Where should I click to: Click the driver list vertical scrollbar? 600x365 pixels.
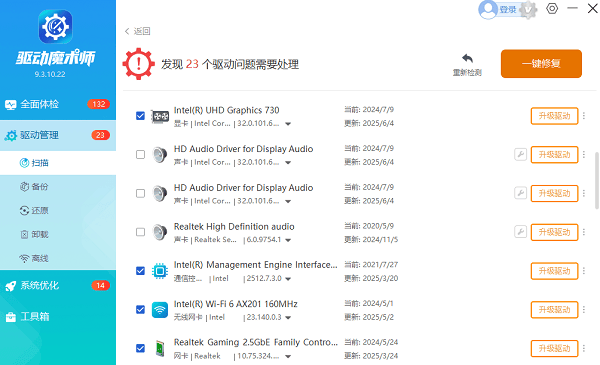point(597,181)
